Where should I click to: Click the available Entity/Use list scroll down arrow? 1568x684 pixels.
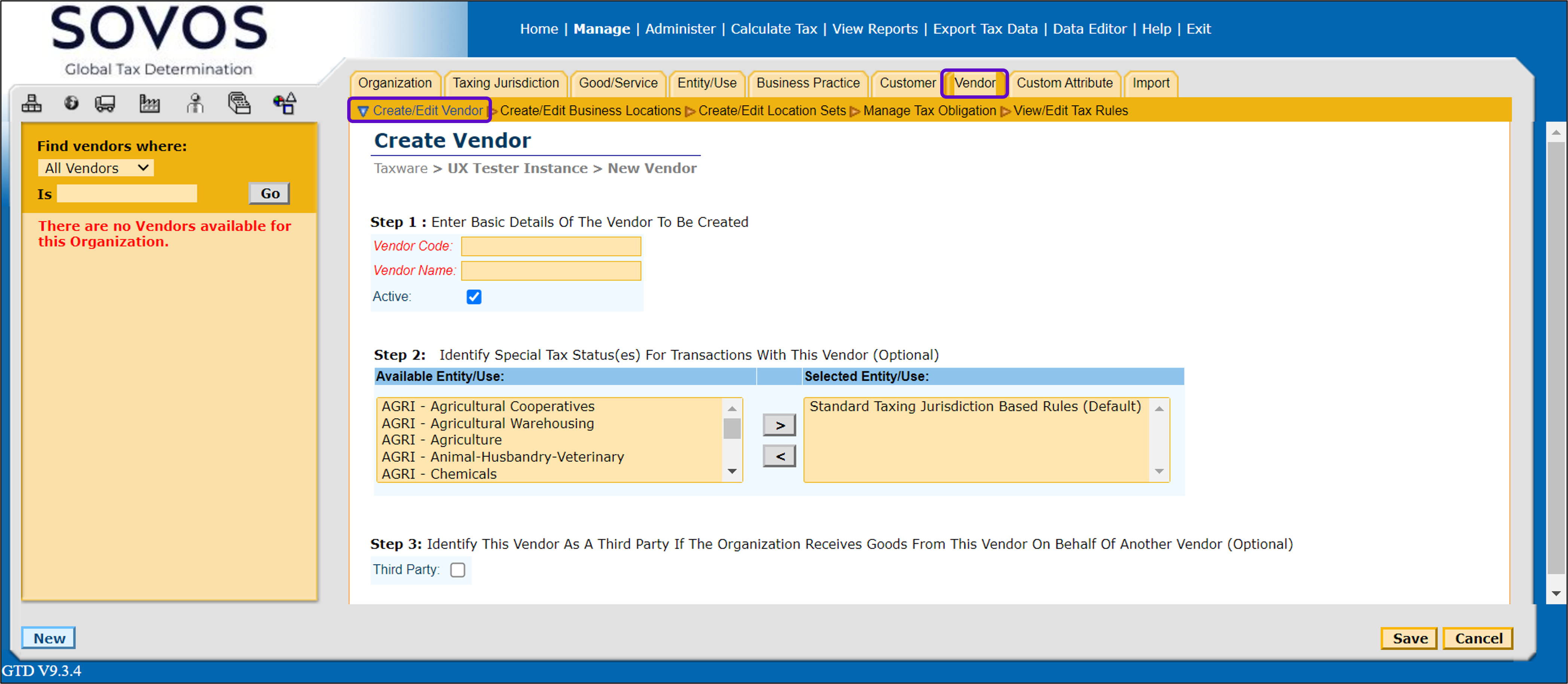coord(732,472)
